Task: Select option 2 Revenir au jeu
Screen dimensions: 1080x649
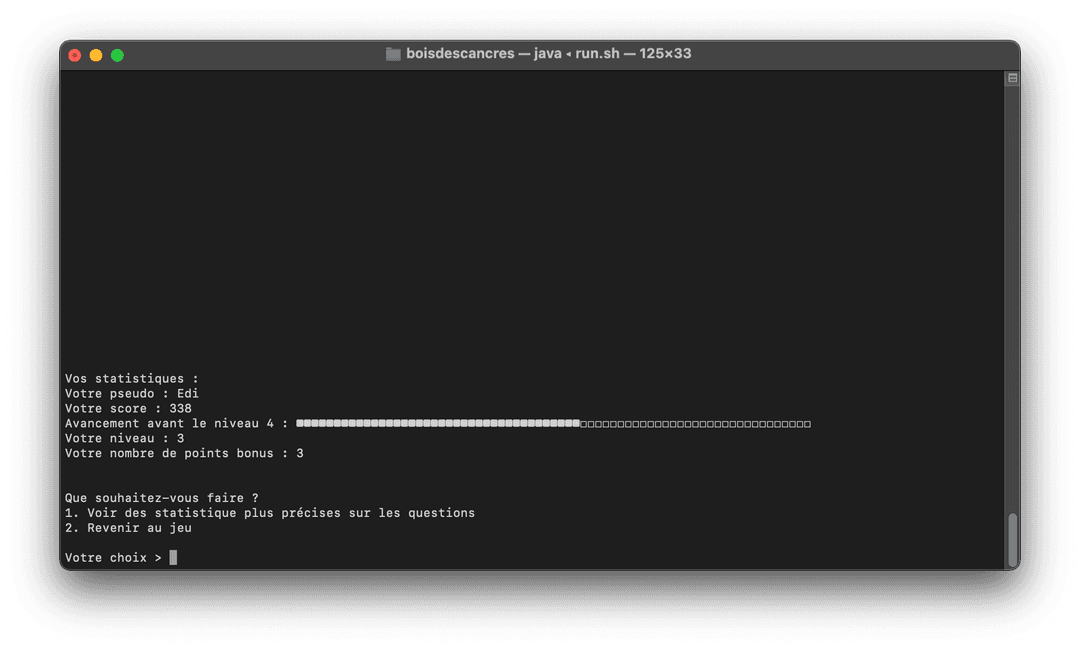Action: [x=128, y=527]
